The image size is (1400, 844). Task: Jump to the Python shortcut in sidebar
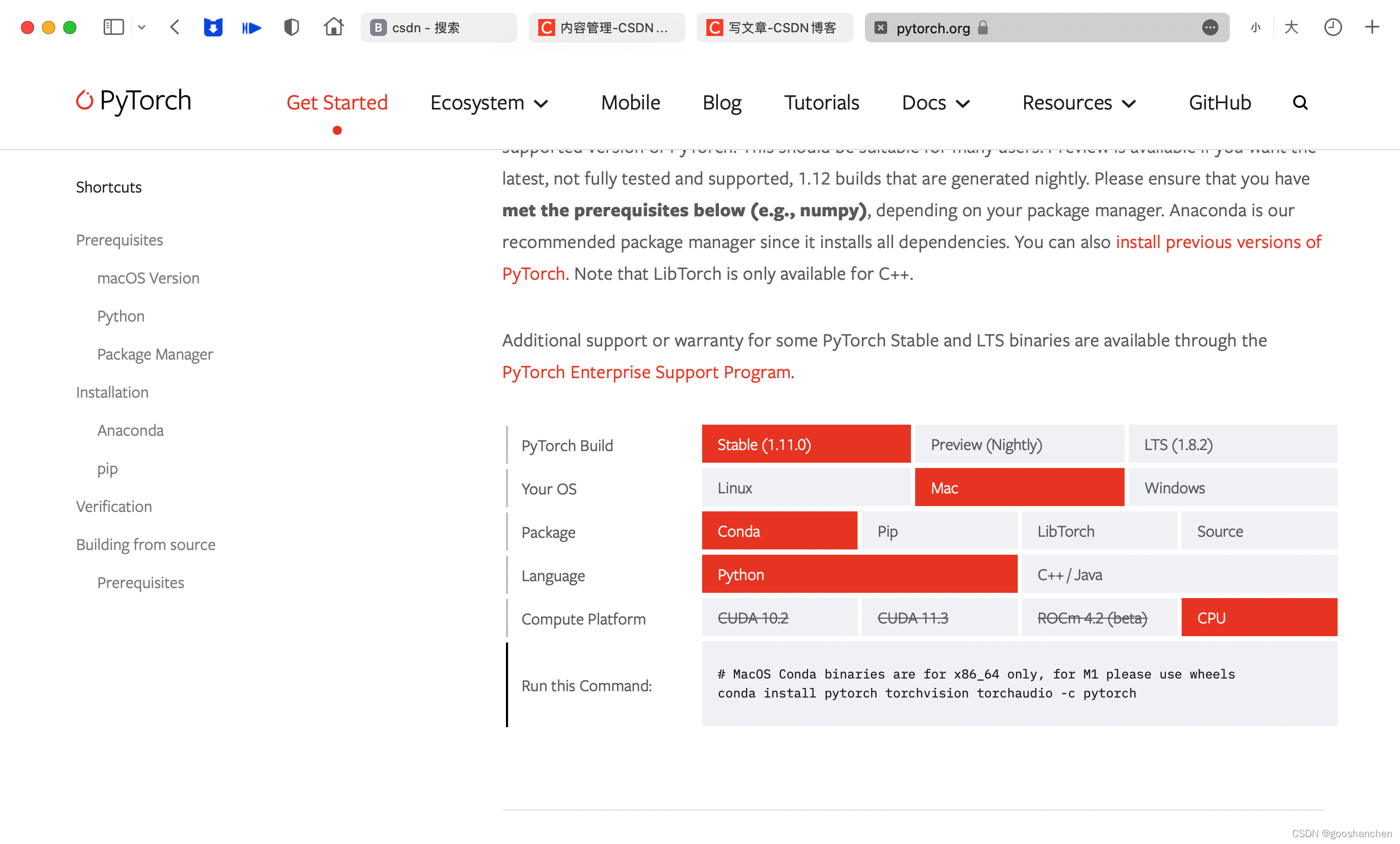[121, 316]
